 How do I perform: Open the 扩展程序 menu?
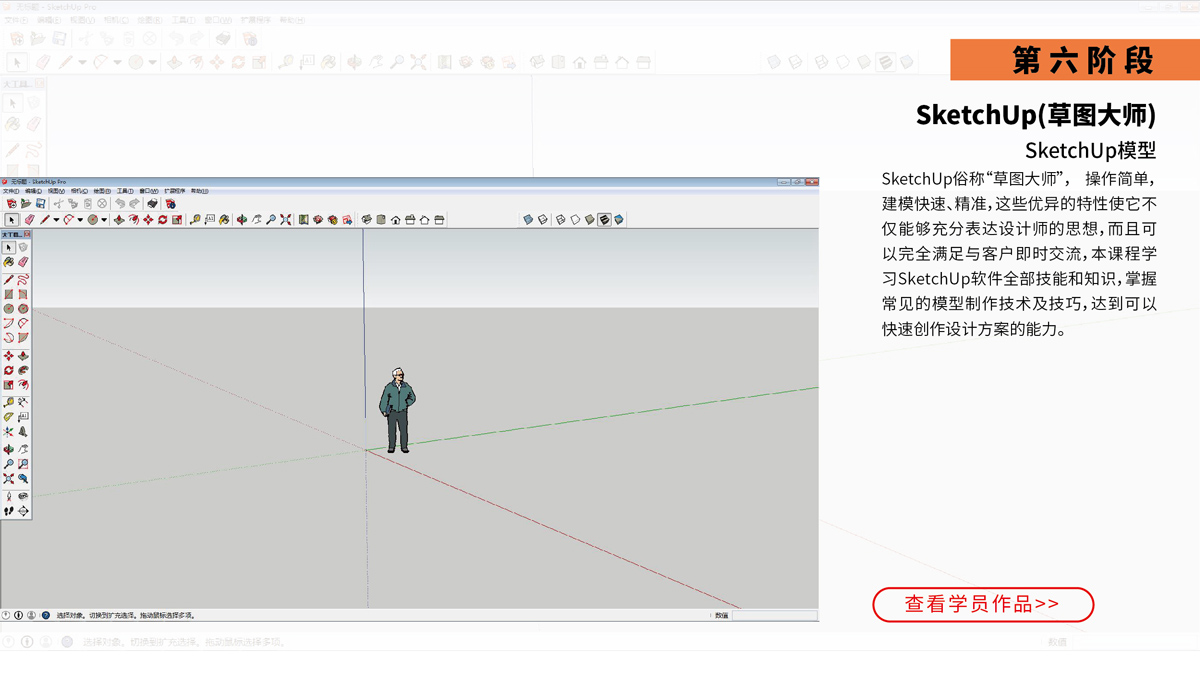tap(175, 190)
